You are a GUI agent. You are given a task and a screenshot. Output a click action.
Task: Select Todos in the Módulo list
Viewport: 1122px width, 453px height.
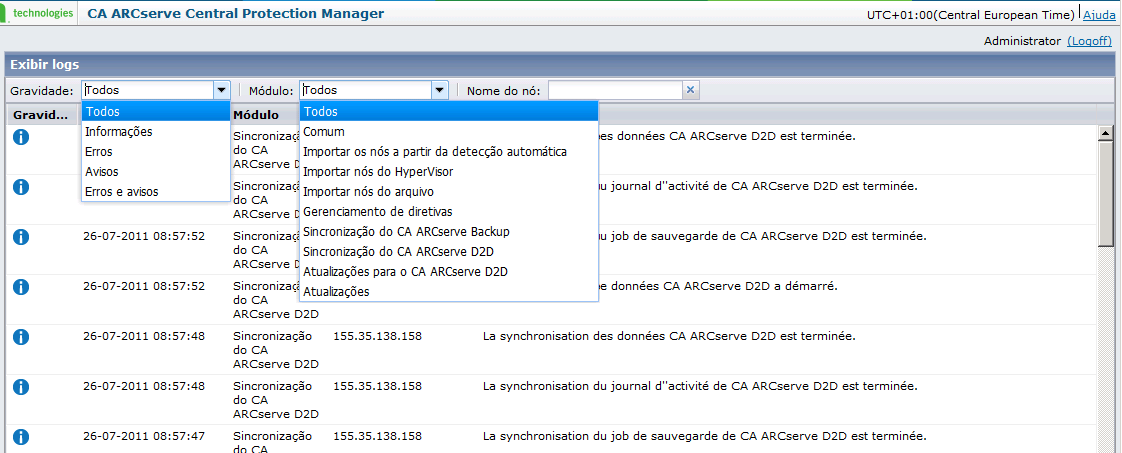pos(449,112)
